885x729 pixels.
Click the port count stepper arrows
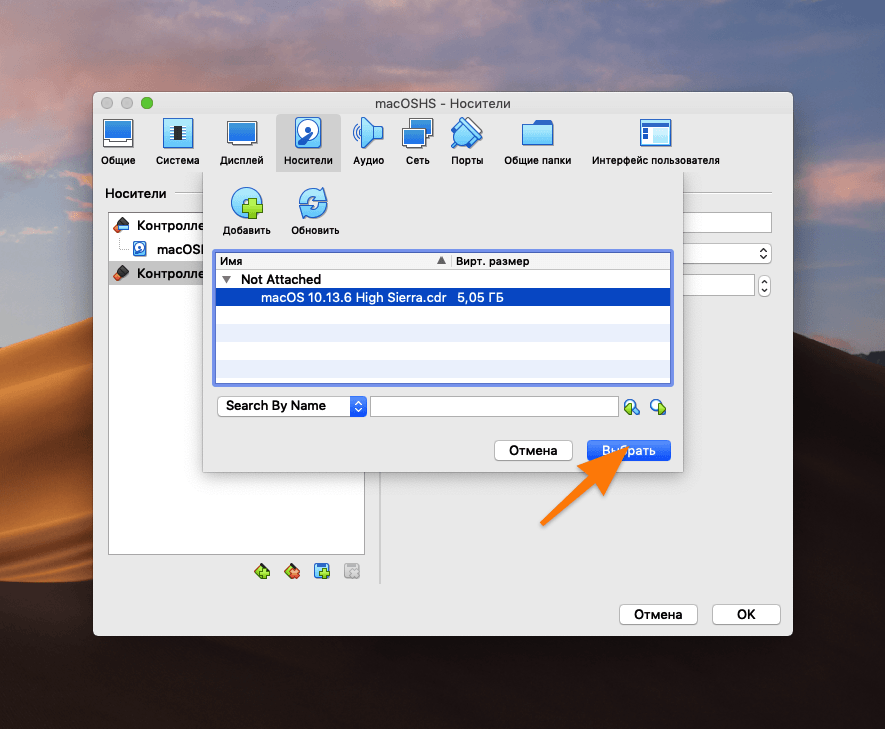pos(764,286)
